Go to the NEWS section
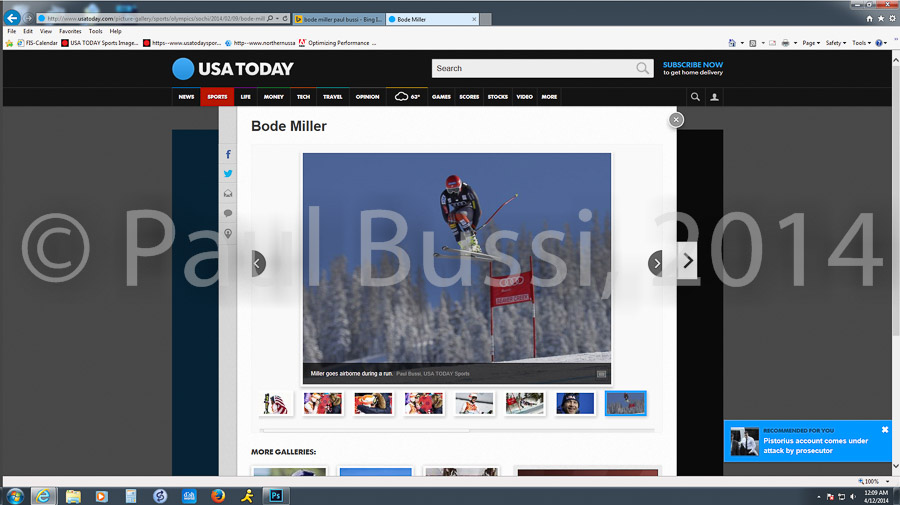The width and height of the screenshot is (900, 505). 186,97
